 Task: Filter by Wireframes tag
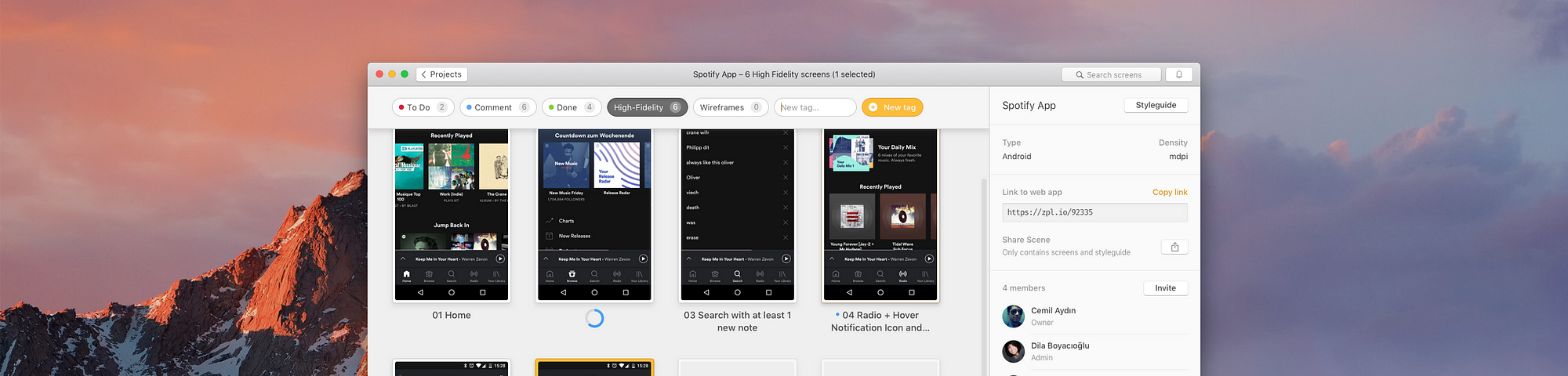[731, 107]
